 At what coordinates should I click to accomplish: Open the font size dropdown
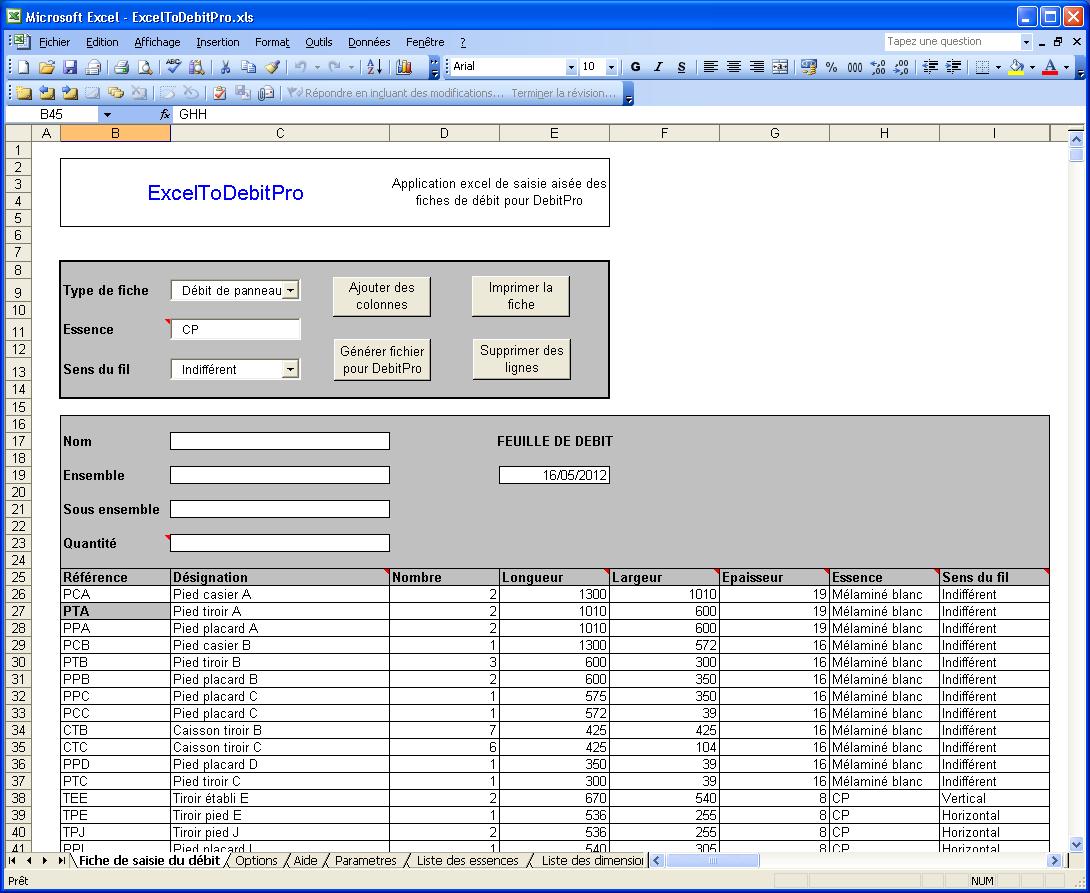click(x=610, y=67)
